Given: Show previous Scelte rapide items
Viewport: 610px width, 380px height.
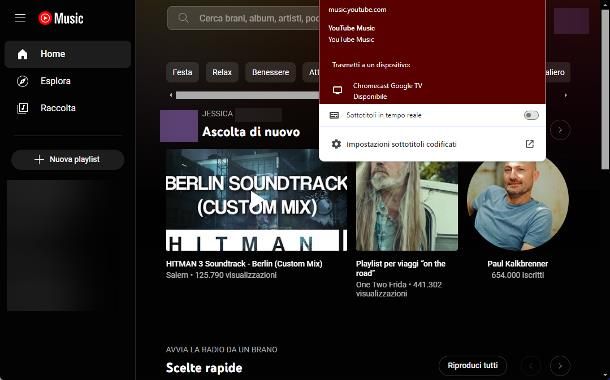Looking at the screenshot, I should 531,366.
